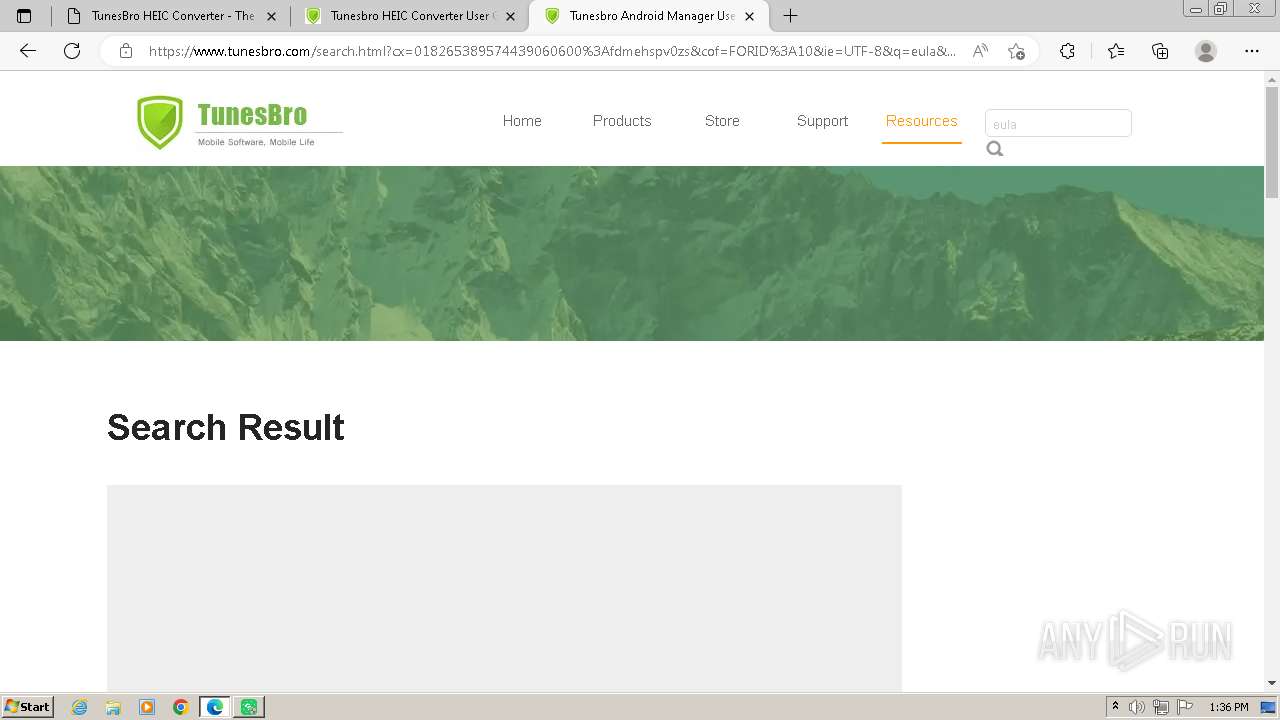The height and width of the screenshot is (720, 1280).
Task: Click the Read aloud icon
Action: (x=980, y=51)
